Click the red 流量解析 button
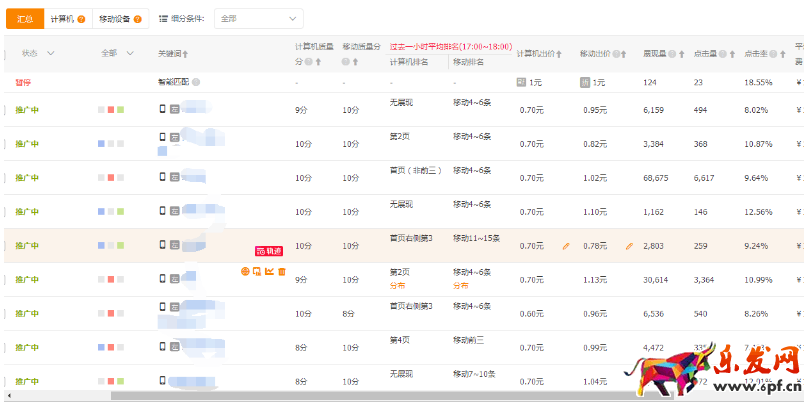The height and width of the screenshot is (407, 812). (268, 251)
